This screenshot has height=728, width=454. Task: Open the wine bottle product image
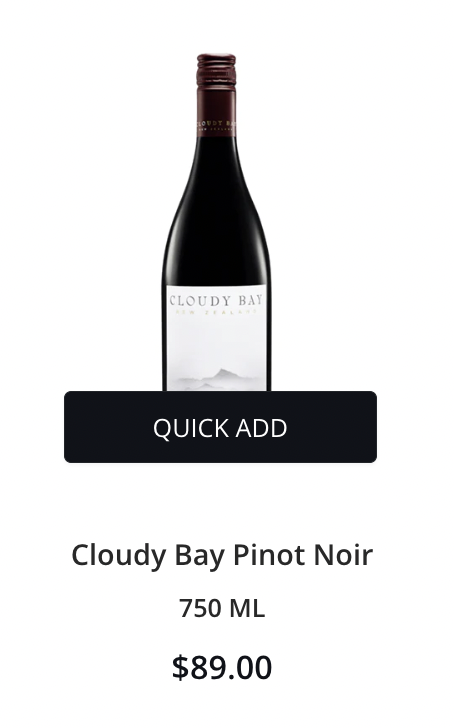(217, 222)
